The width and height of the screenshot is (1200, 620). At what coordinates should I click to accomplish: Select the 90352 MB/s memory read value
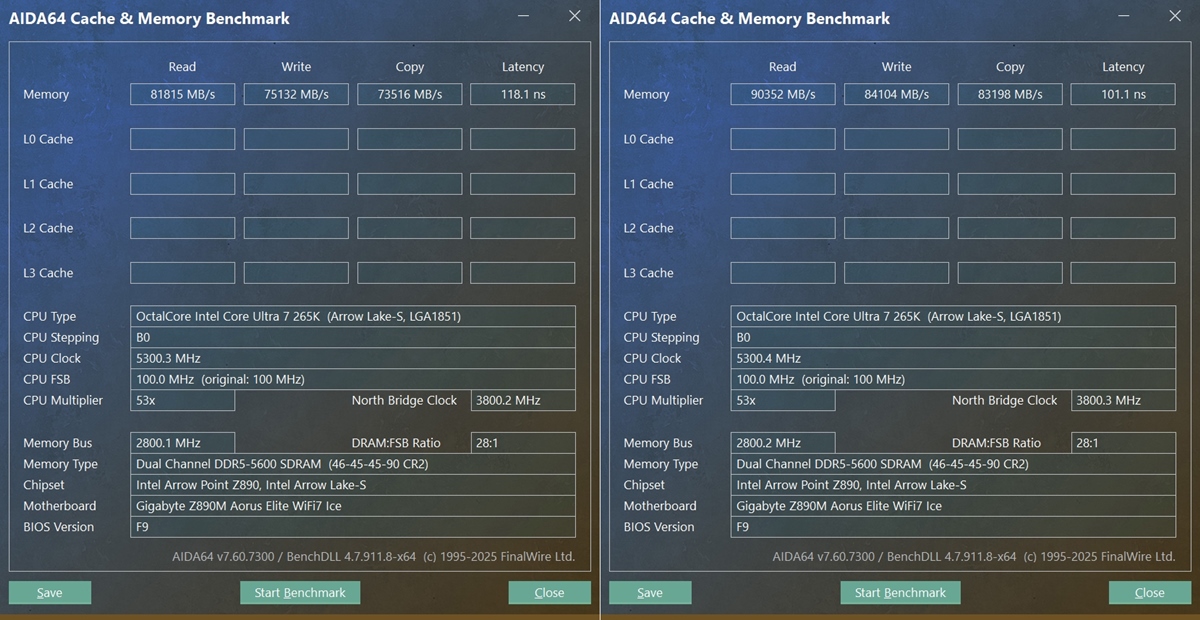pyautogui.click(x=783, y=94)
